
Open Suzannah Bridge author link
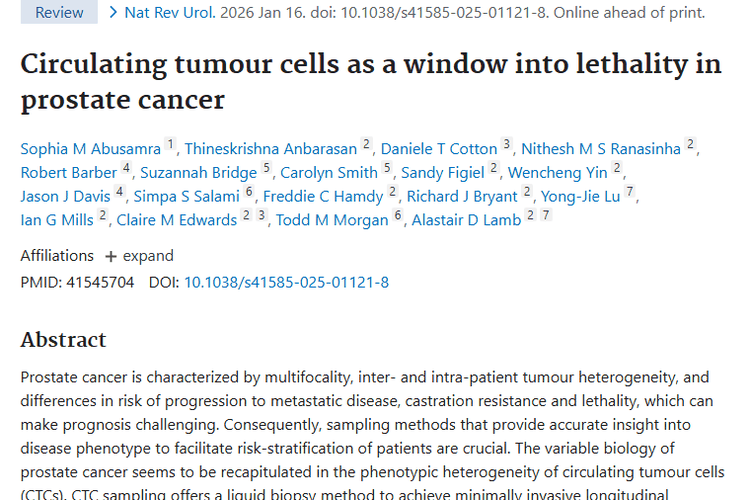(198, 173)
